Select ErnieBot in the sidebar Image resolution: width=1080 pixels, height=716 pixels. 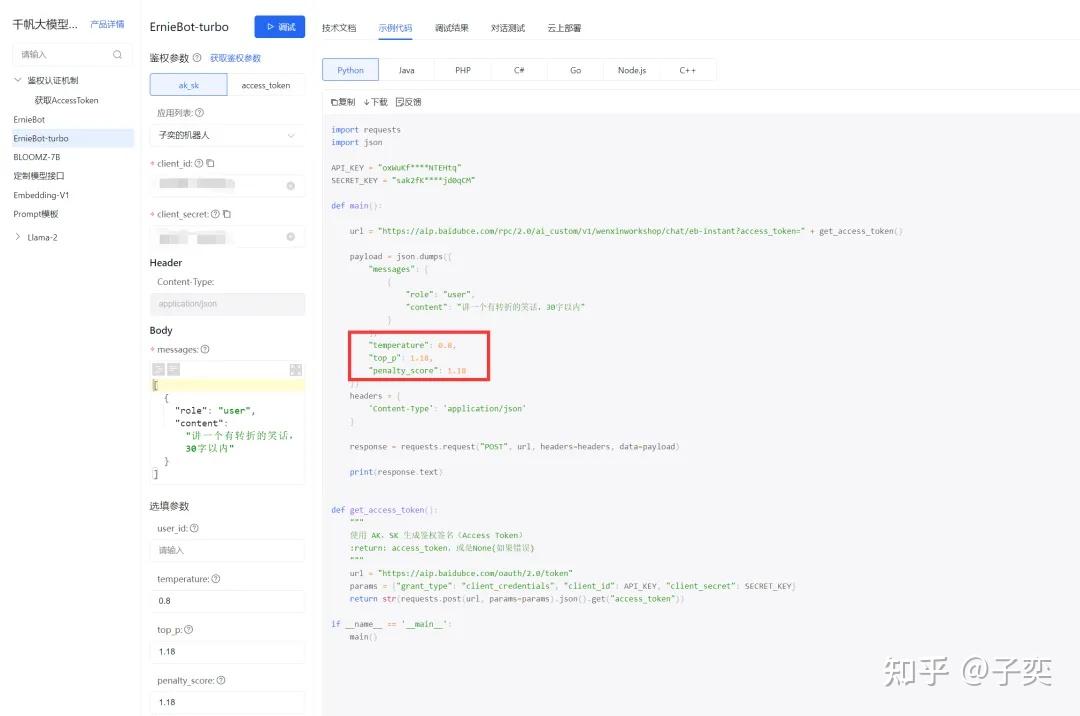click(x=29, y=119)
